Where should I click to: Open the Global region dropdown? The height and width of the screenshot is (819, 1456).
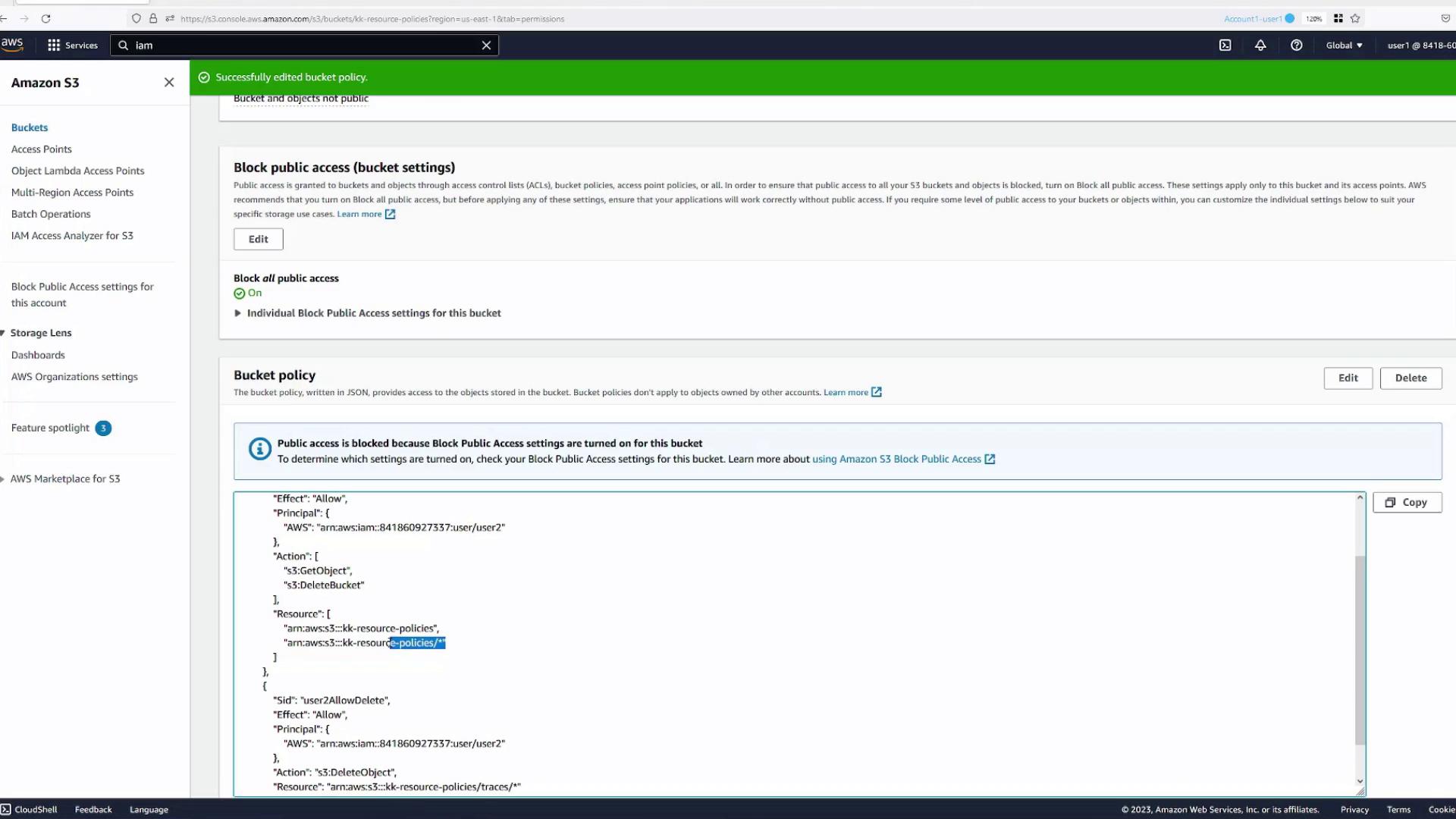[1344, 45]
